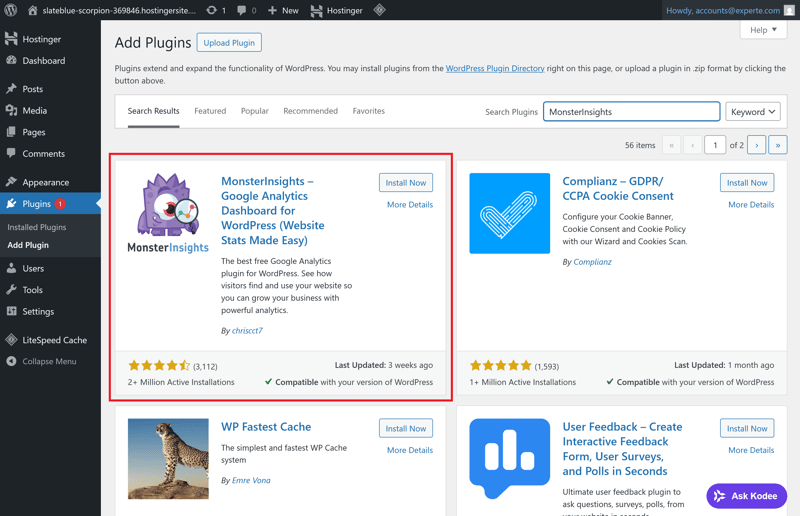Screen dimensions: 800x516
Task: Switch to the Popular tab
Action: [254, 111]
